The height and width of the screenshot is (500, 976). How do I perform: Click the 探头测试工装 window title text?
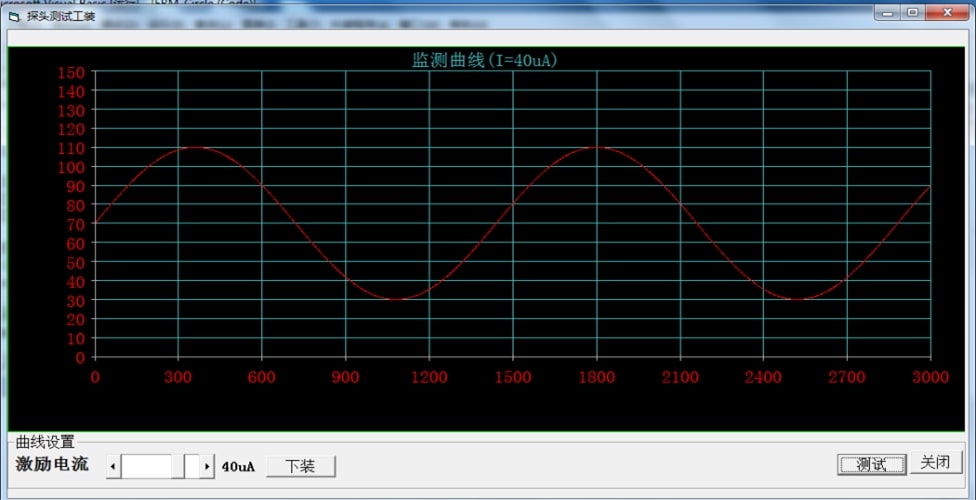[x=61, y=17]
